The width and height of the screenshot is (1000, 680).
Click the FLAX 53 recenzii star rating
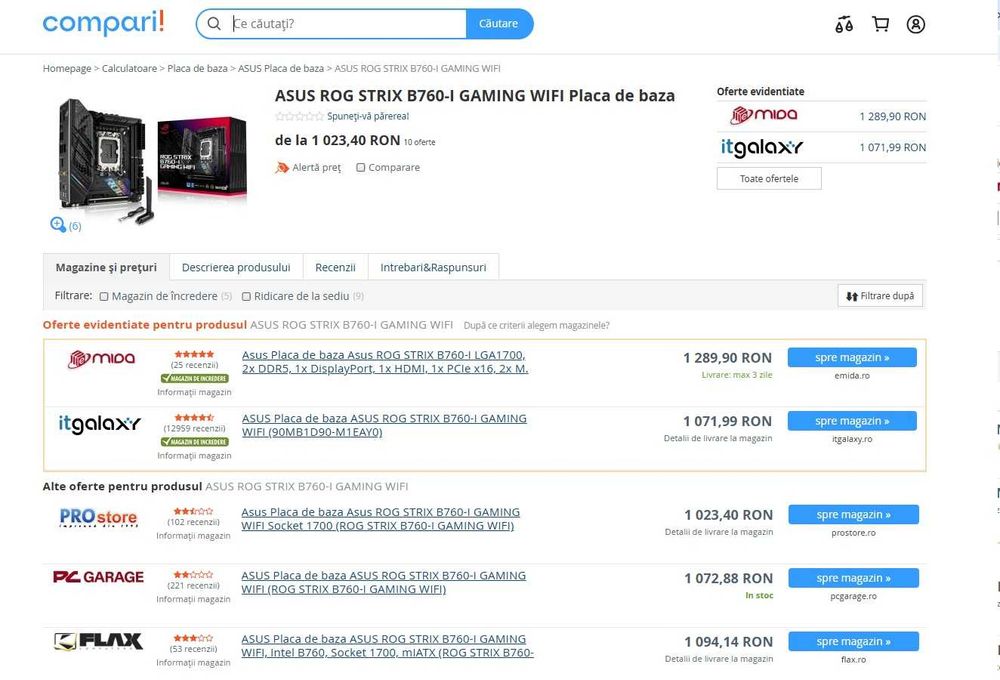(193, 638)
